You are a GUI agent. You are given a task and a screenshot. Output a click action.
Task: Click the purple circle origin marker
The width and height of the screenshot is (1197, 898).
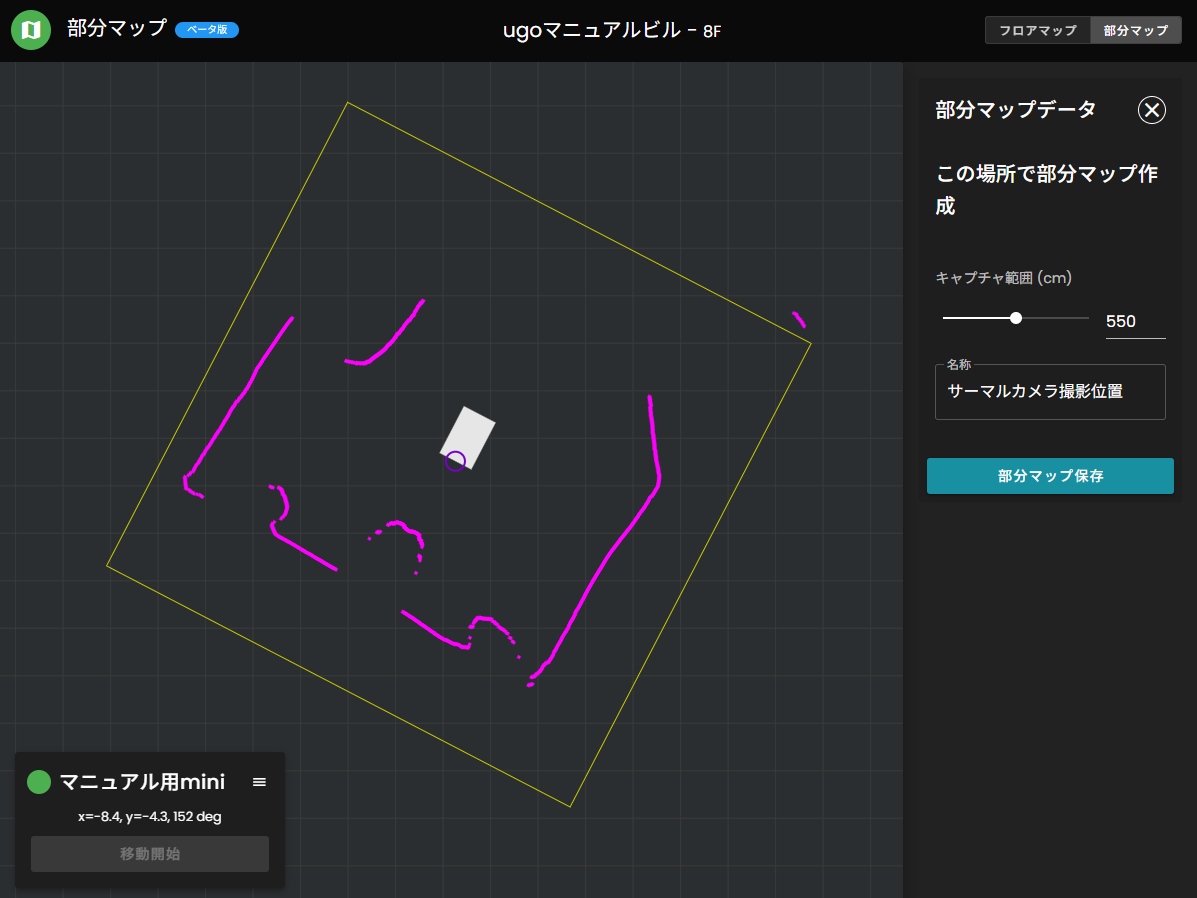pos(456,461)
